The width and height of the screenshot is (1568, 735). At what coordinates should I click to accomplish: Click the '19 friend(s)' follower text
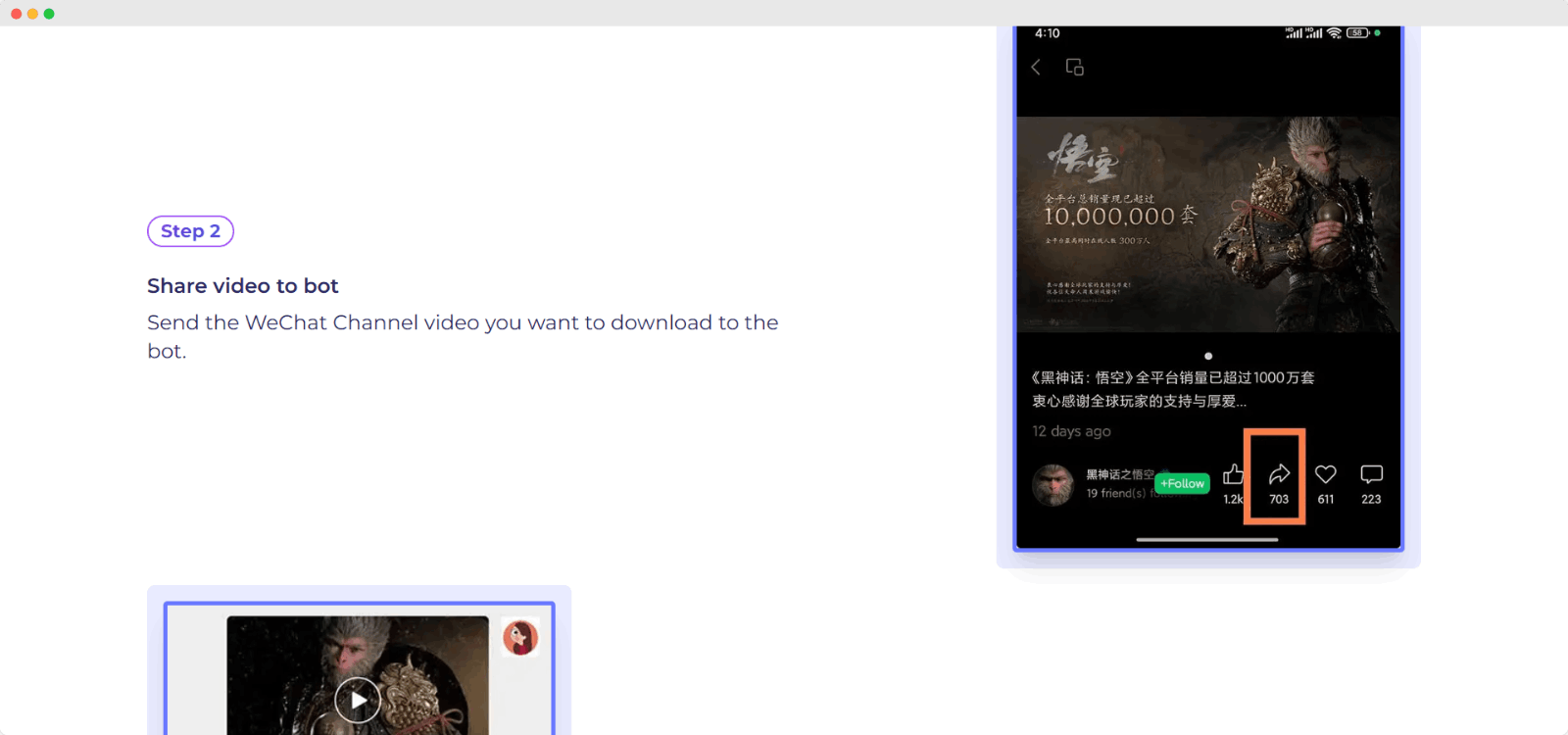tap(1116, 493)
